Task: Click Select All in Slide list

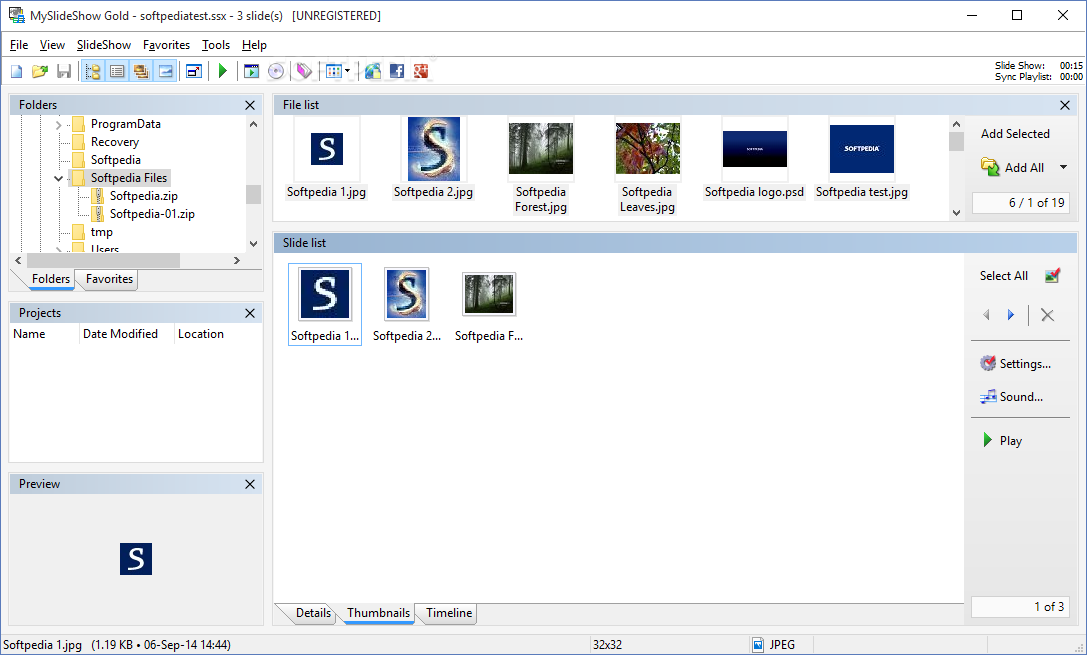Action: [1003, 276]
